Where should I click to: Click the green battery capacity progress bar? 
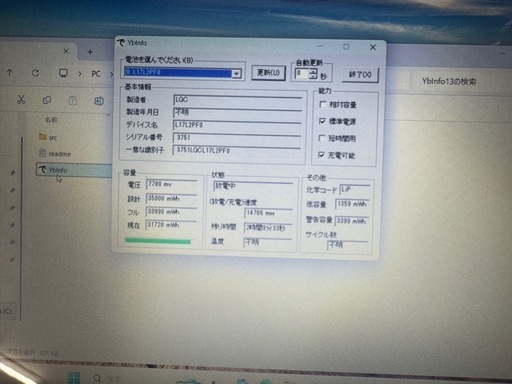[x=158, y=241]
